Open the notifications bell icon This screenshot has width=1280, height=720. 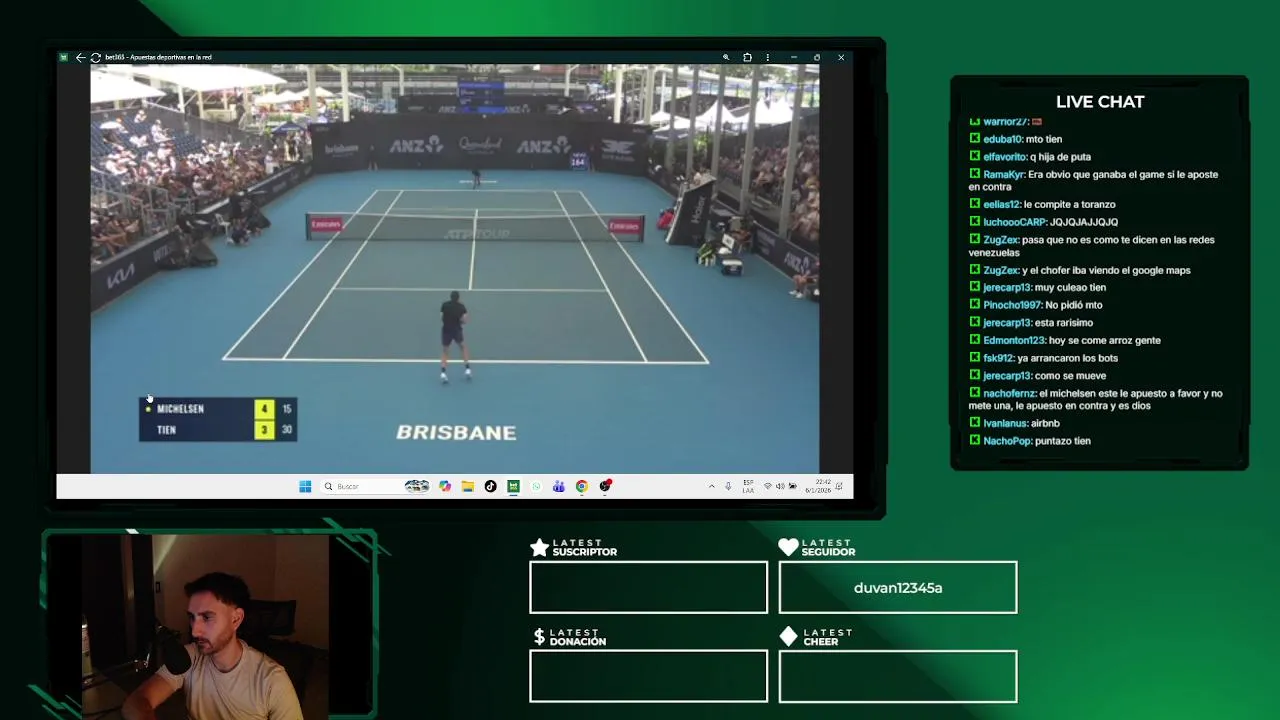(839, 486)
